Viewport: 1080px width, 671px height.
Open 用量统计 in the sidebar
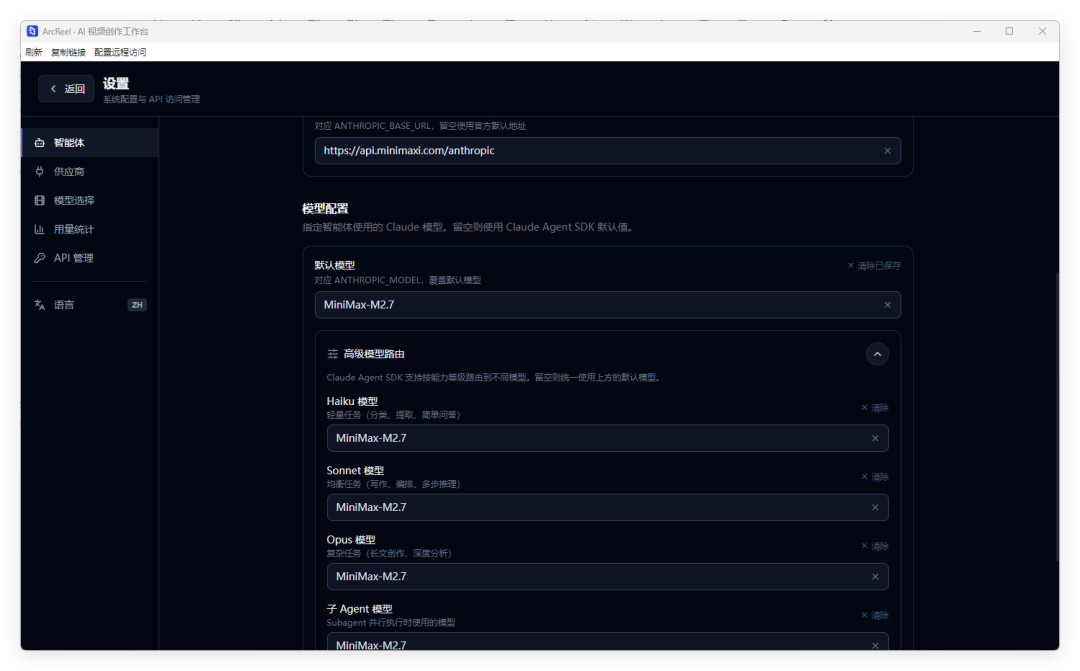click(x=90, y=229)
